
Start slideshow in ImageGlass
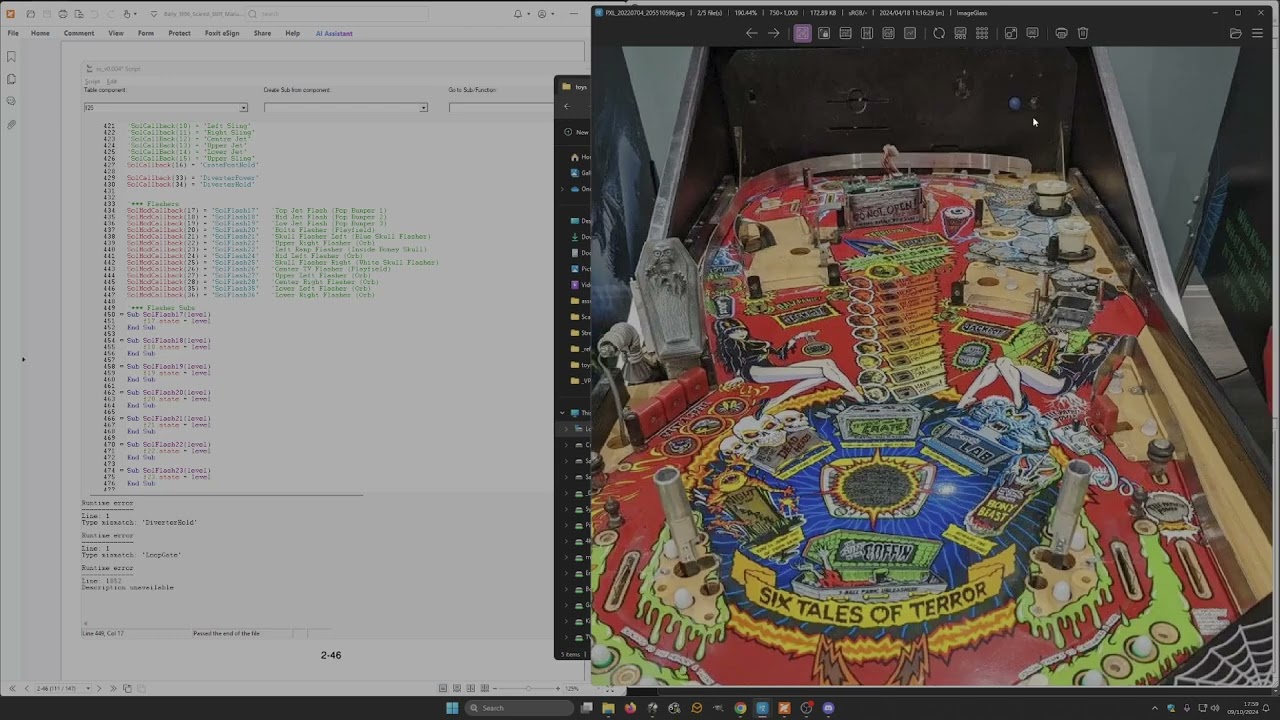[x=1032, y=33]
